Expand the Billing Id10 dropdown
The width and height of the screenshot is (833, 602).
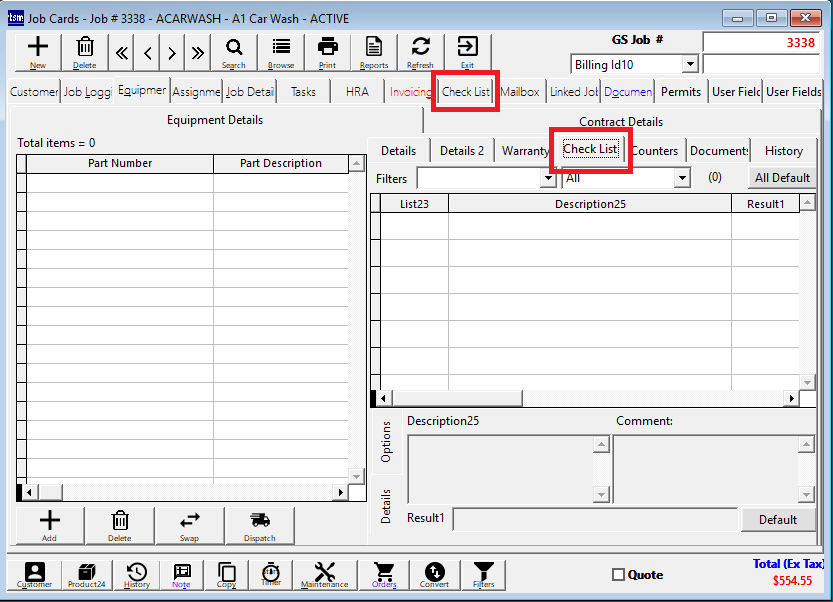(690, 65)
